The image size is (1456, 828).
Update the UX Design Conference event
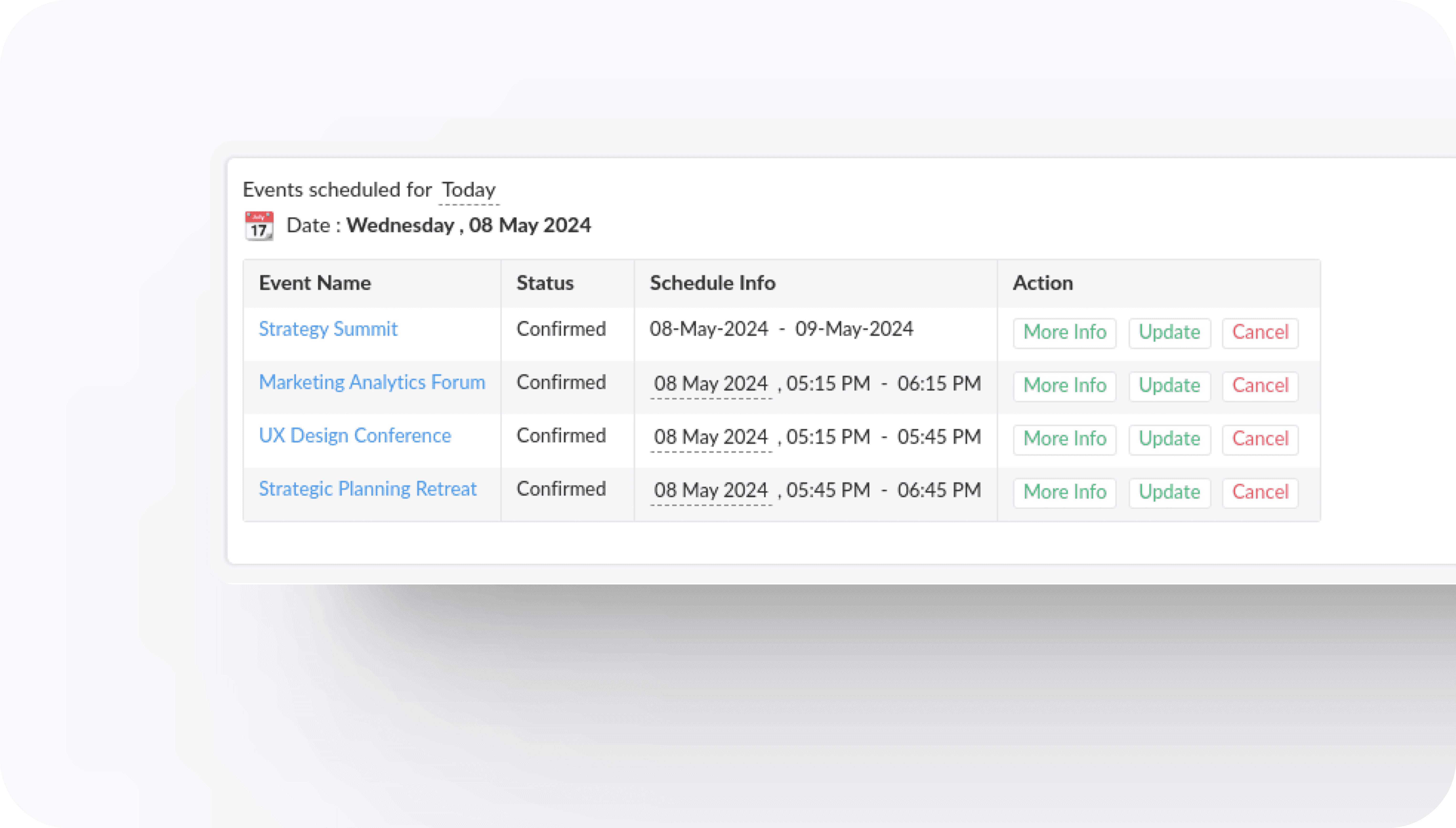click(1169, 439)
